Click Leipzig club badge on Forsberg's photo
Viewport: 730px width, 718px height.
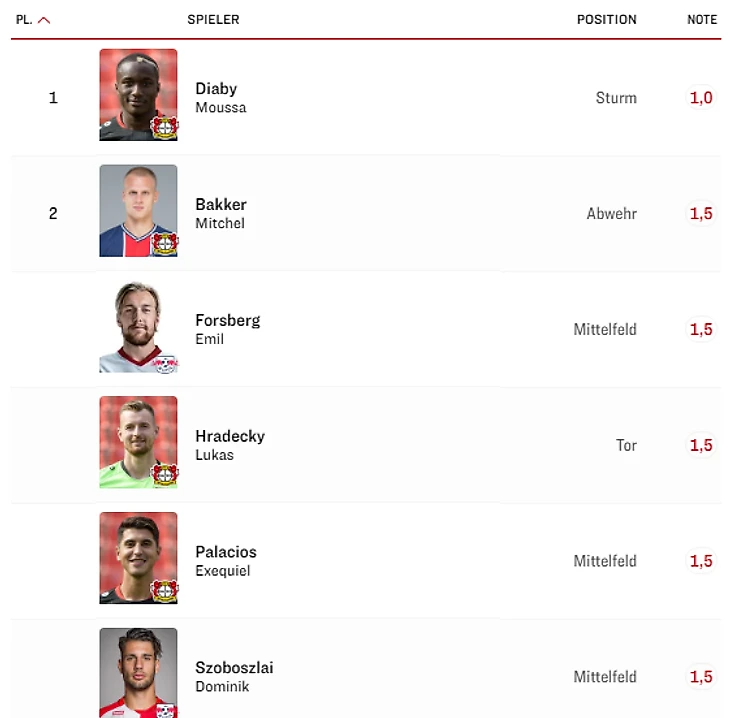(x=165, y=364)
